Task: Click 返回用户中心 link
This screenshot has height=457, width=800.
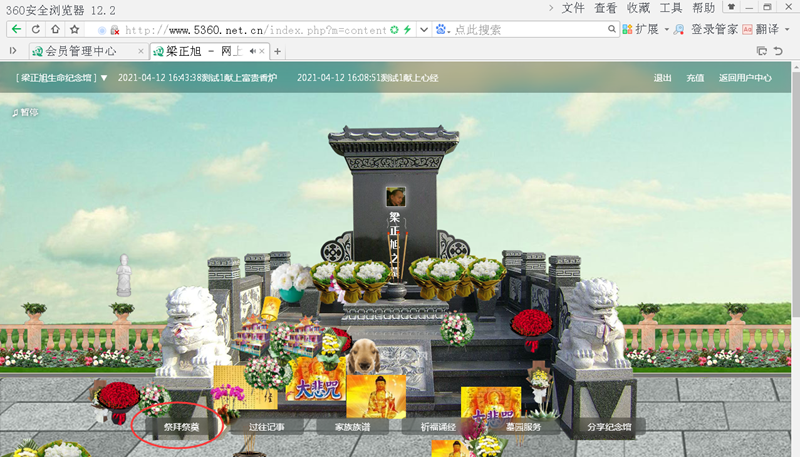Action: 745,78
